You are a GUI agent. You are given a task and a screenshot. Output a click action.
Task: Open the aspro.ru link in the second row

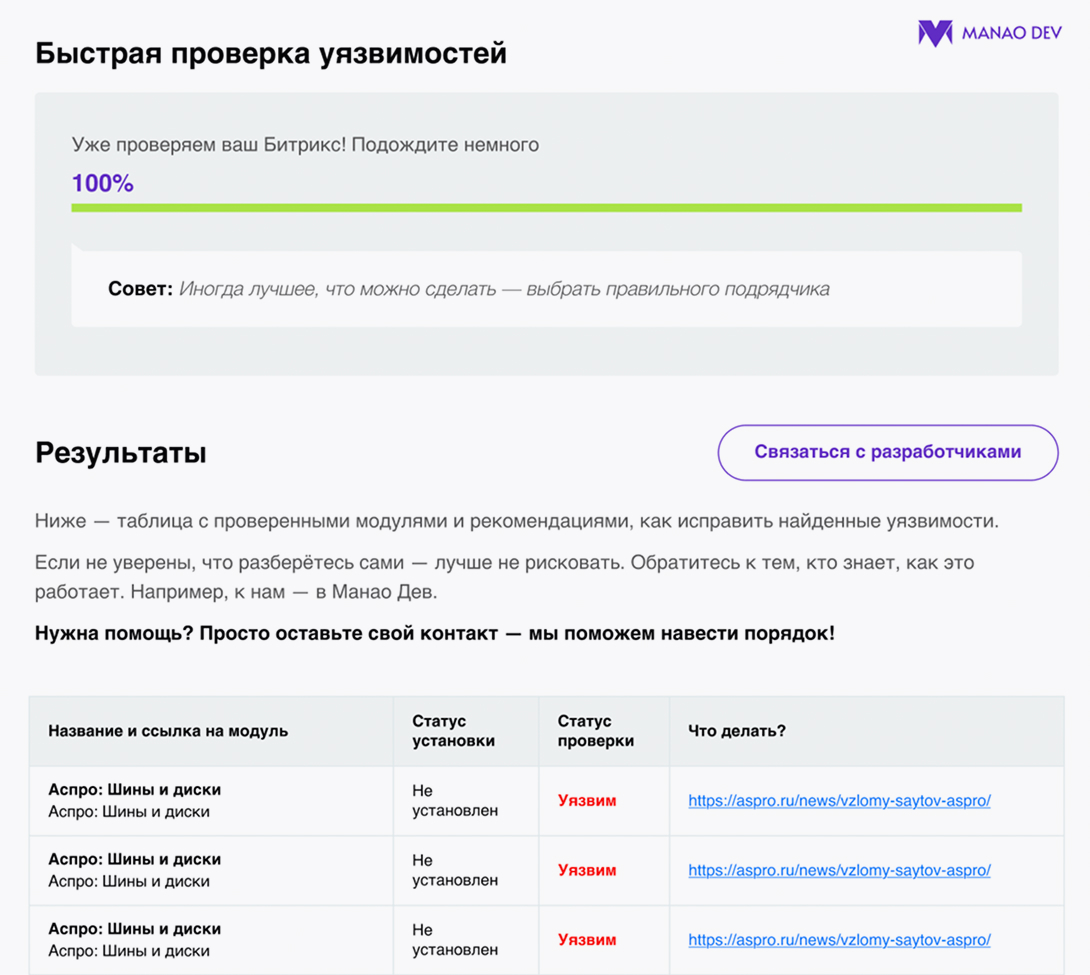840,870
